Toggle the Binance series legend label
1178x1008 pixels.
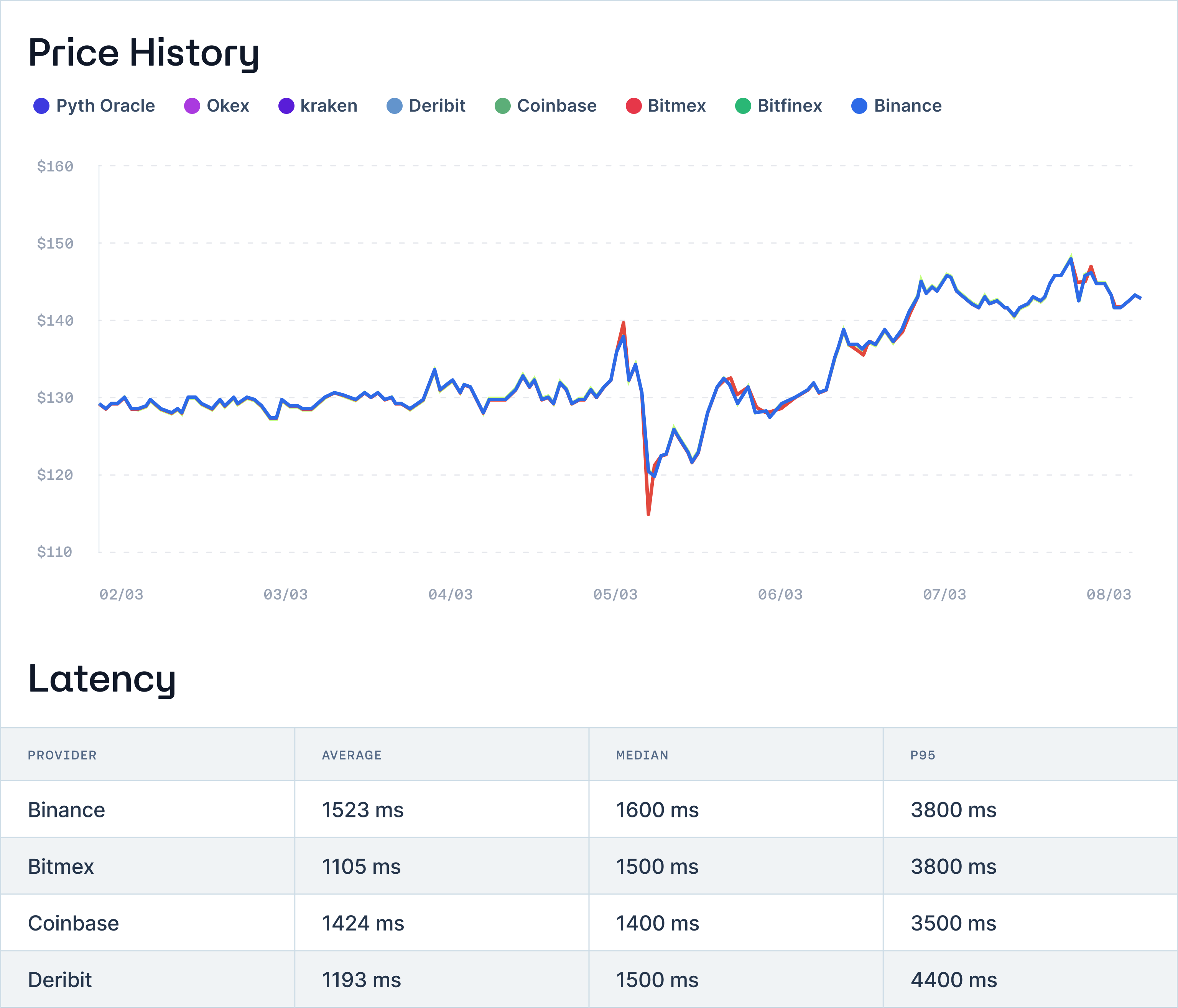point(907,106)
